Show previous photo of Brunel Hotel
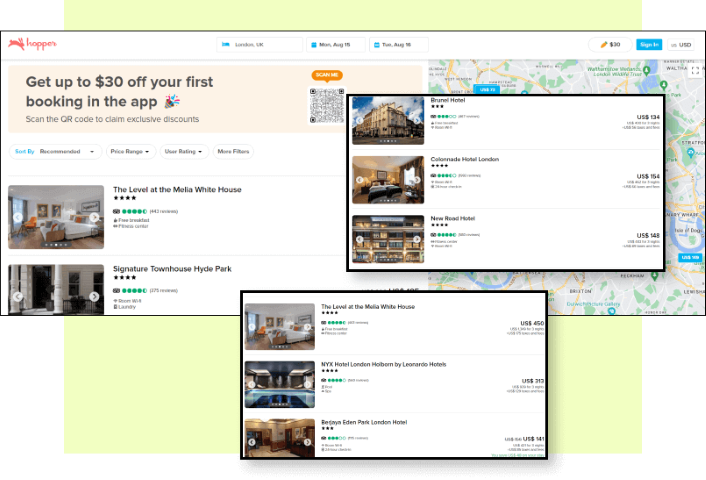706x480 pixels. [x=359, y=120]
